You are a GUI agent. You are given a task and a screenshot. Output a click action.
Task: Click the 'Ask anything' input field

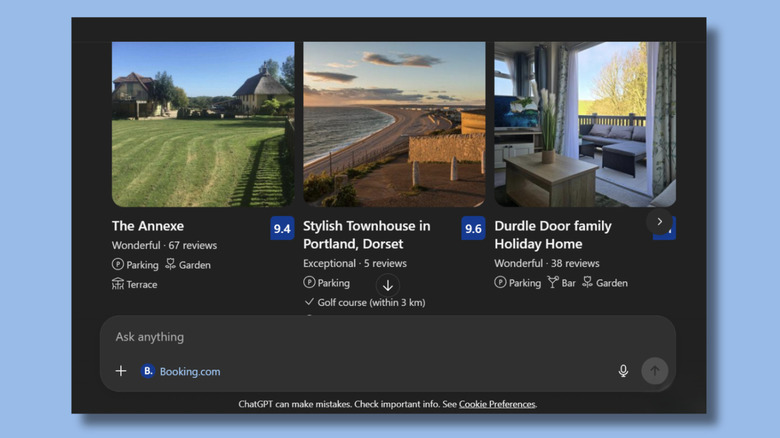click(388, 337)
